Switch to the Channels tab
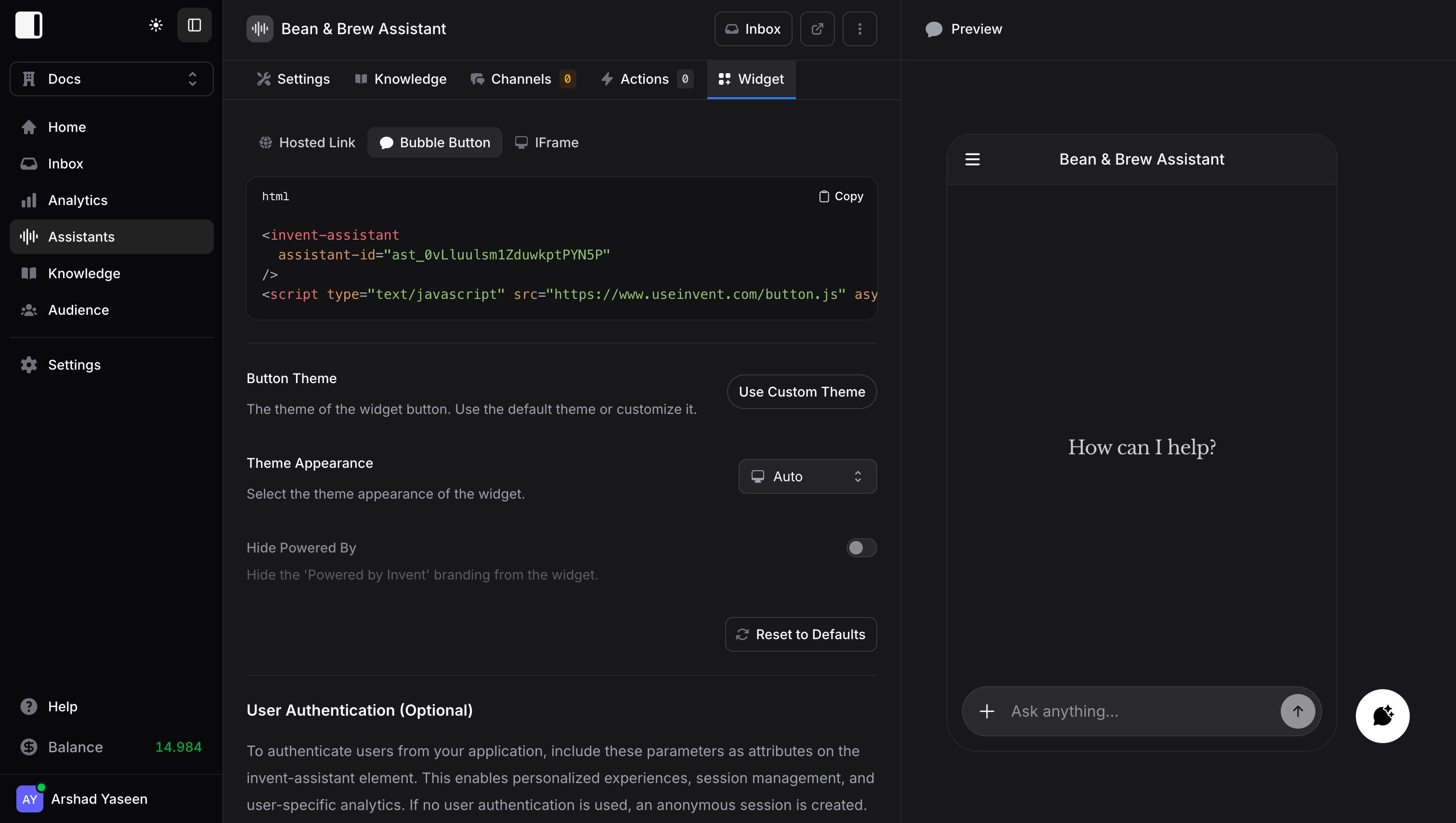The image size is (1456, 823). pos(522,79)
